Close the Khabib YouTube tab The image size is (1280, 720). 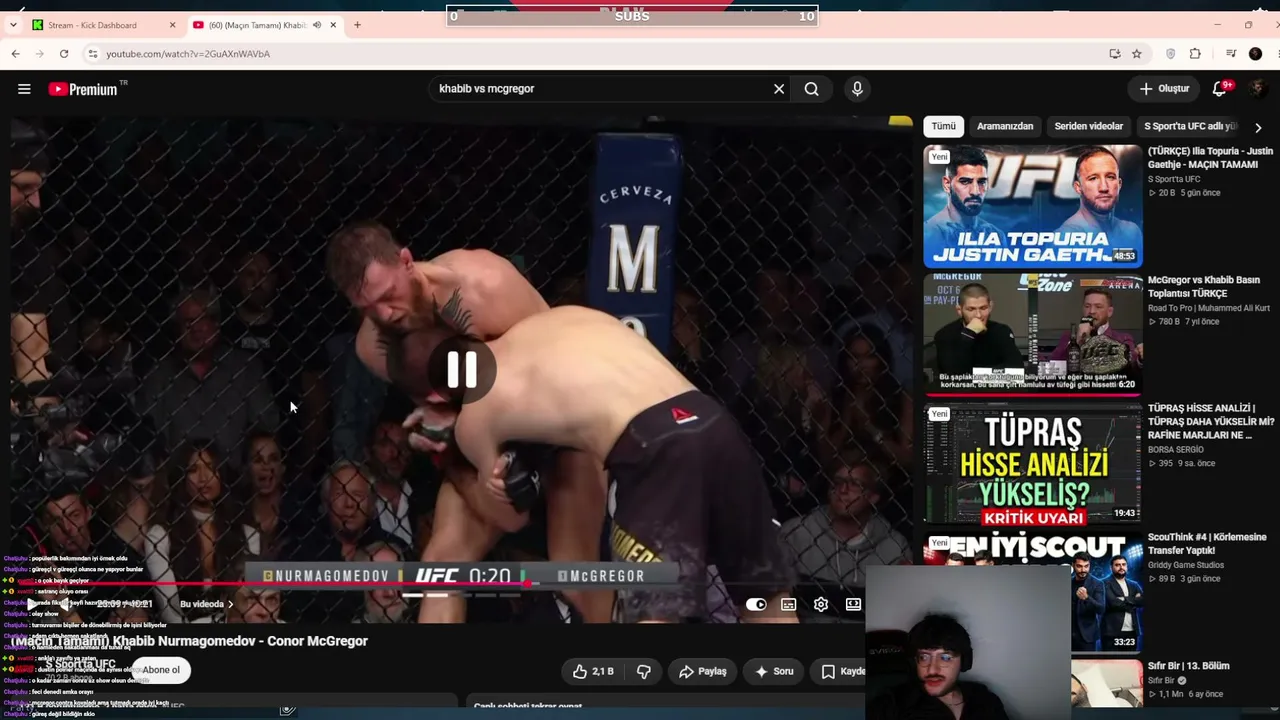[333, 25]
